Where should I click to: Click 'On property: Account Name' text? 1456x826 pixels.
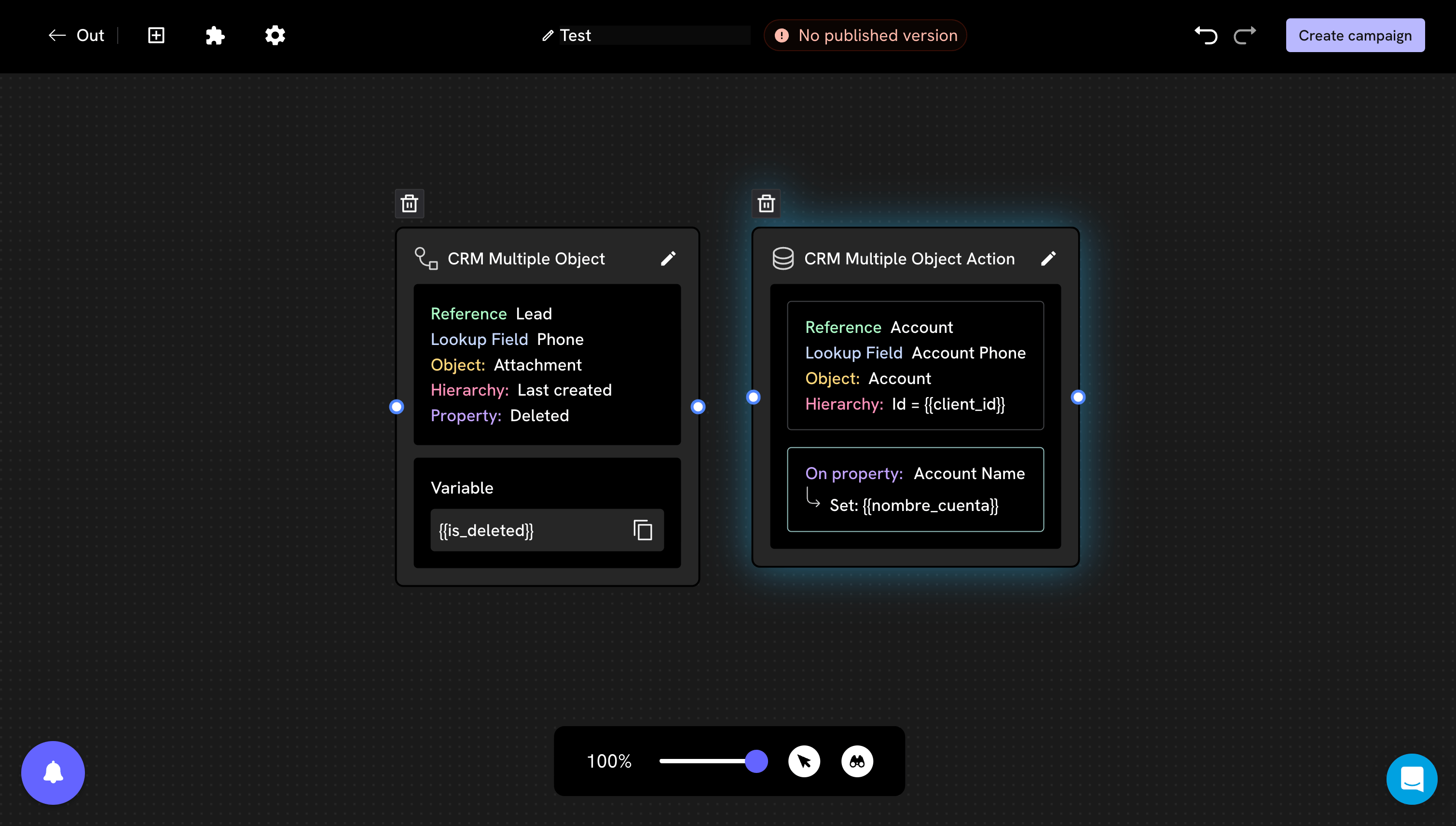915,473
